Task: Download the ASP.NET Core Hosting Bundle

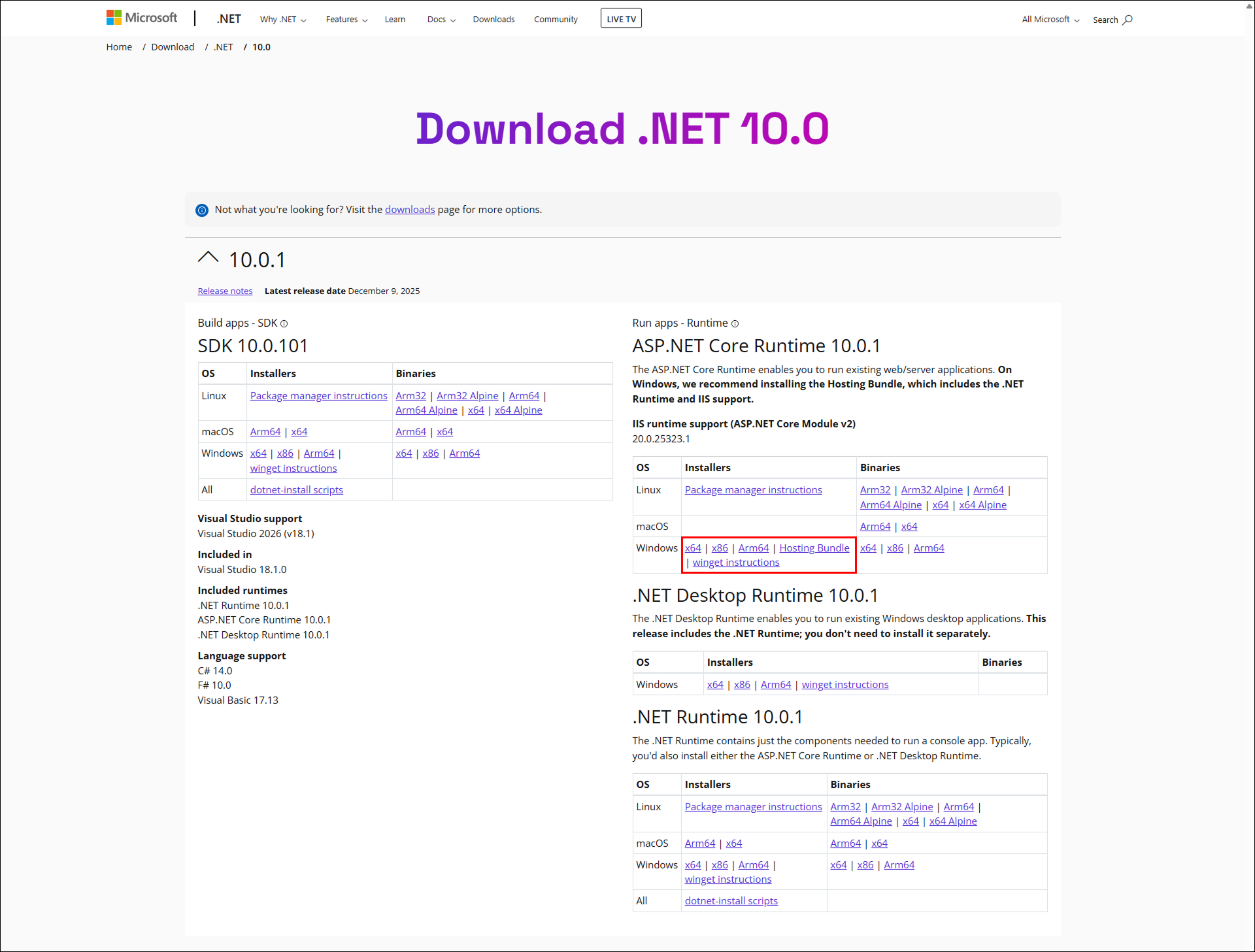Action: pyautogui.click(x=814, y=548)
